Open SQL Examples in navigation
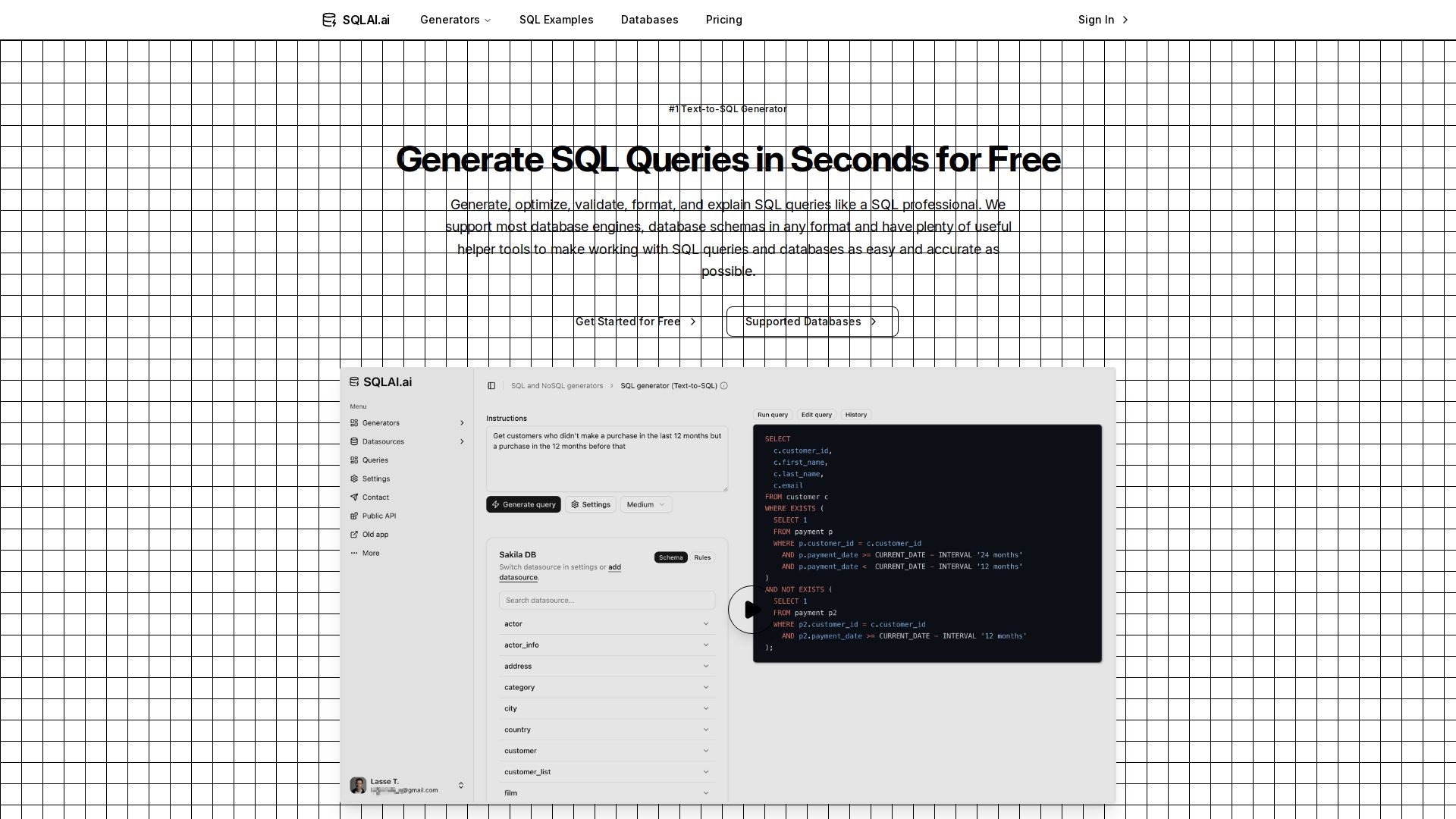Viewport: 1456px width, 819px height. 556,20
